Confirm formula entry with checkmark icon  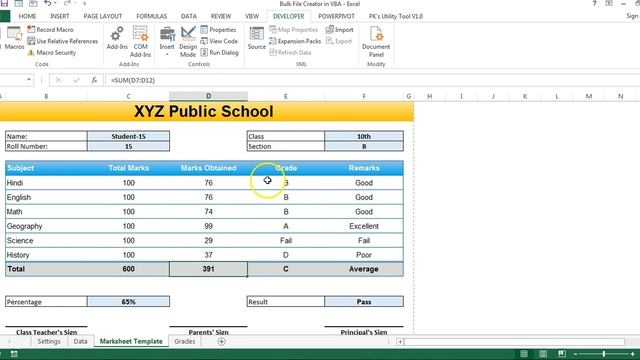coord(76,80)
